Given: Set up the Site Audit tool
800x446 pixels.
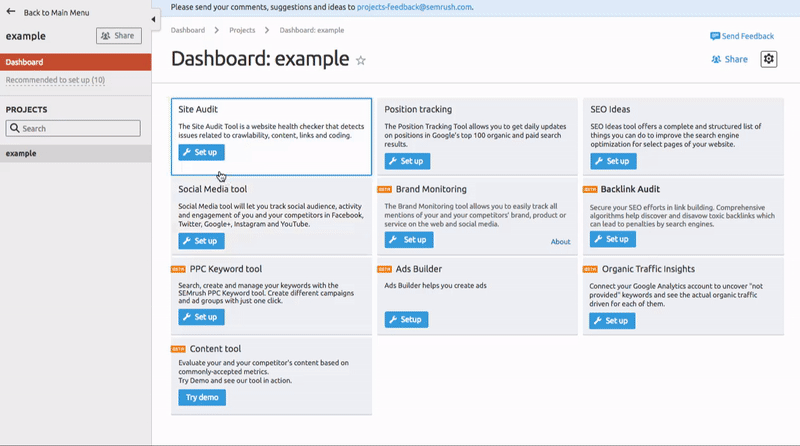Looking at the screenshot, I should coord(201,152).
